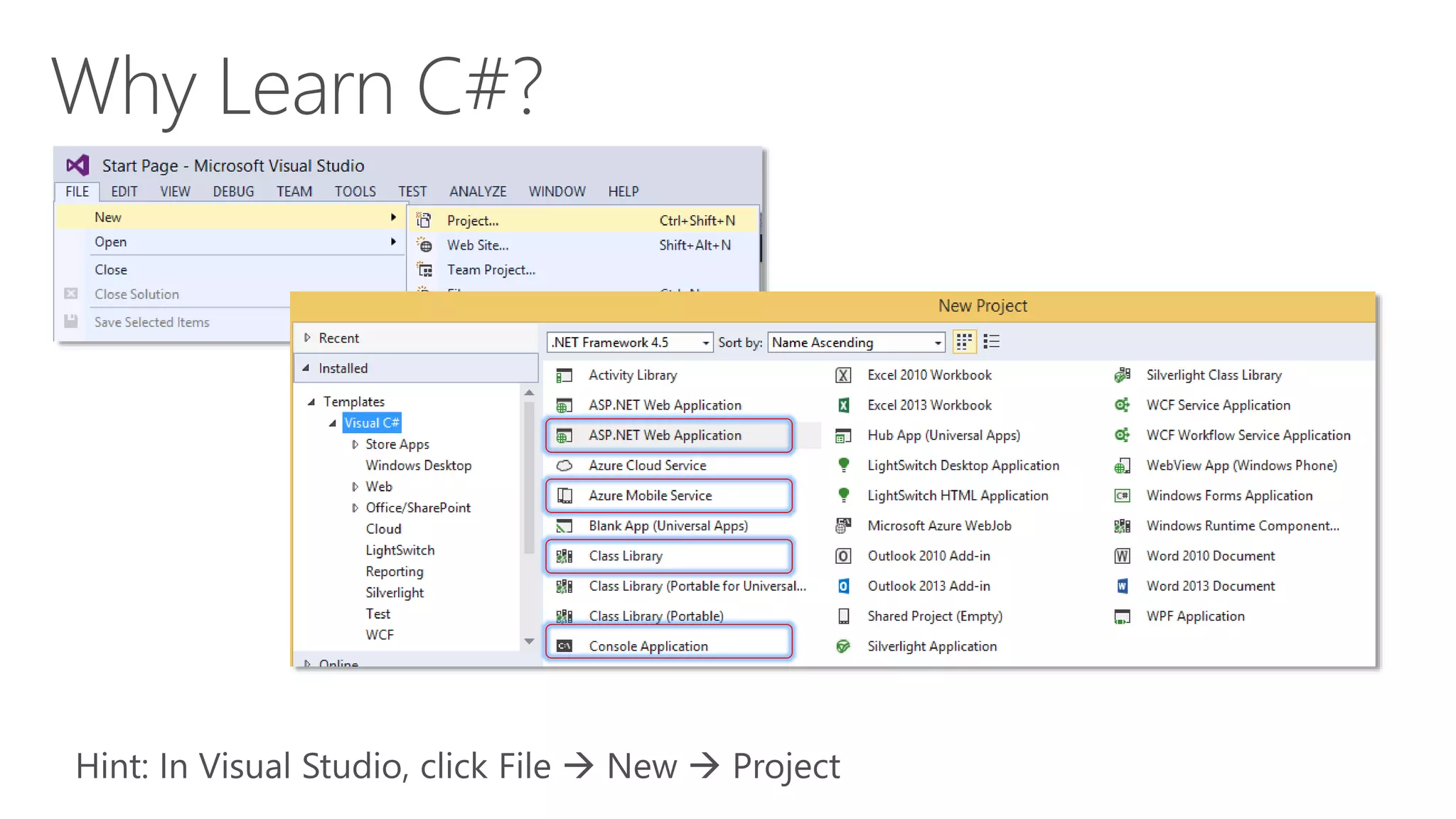Collapse the Templates tree node

311,402
